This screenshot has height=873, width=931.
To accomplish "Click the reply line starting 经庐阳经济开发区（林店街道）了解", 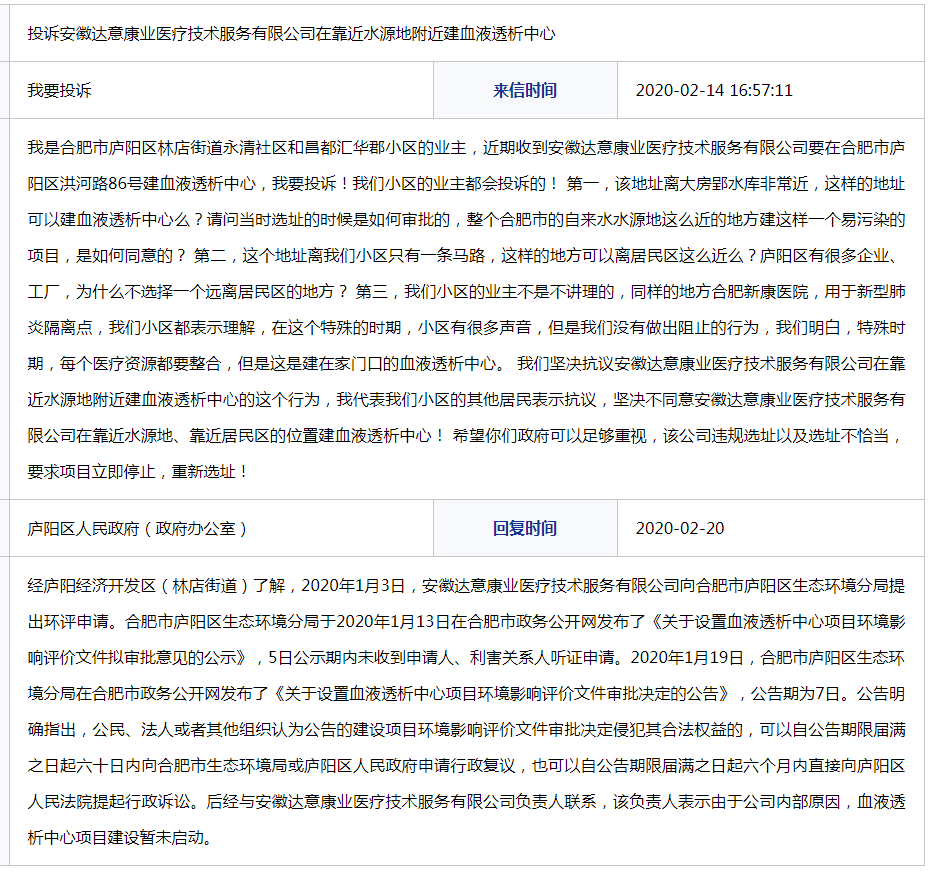I will 466,586.
